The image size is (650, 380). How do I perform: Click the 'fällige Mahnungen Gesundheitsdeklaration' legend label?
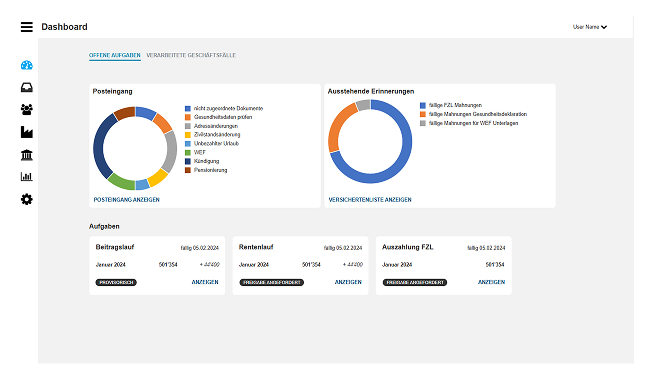click(478, 114)
